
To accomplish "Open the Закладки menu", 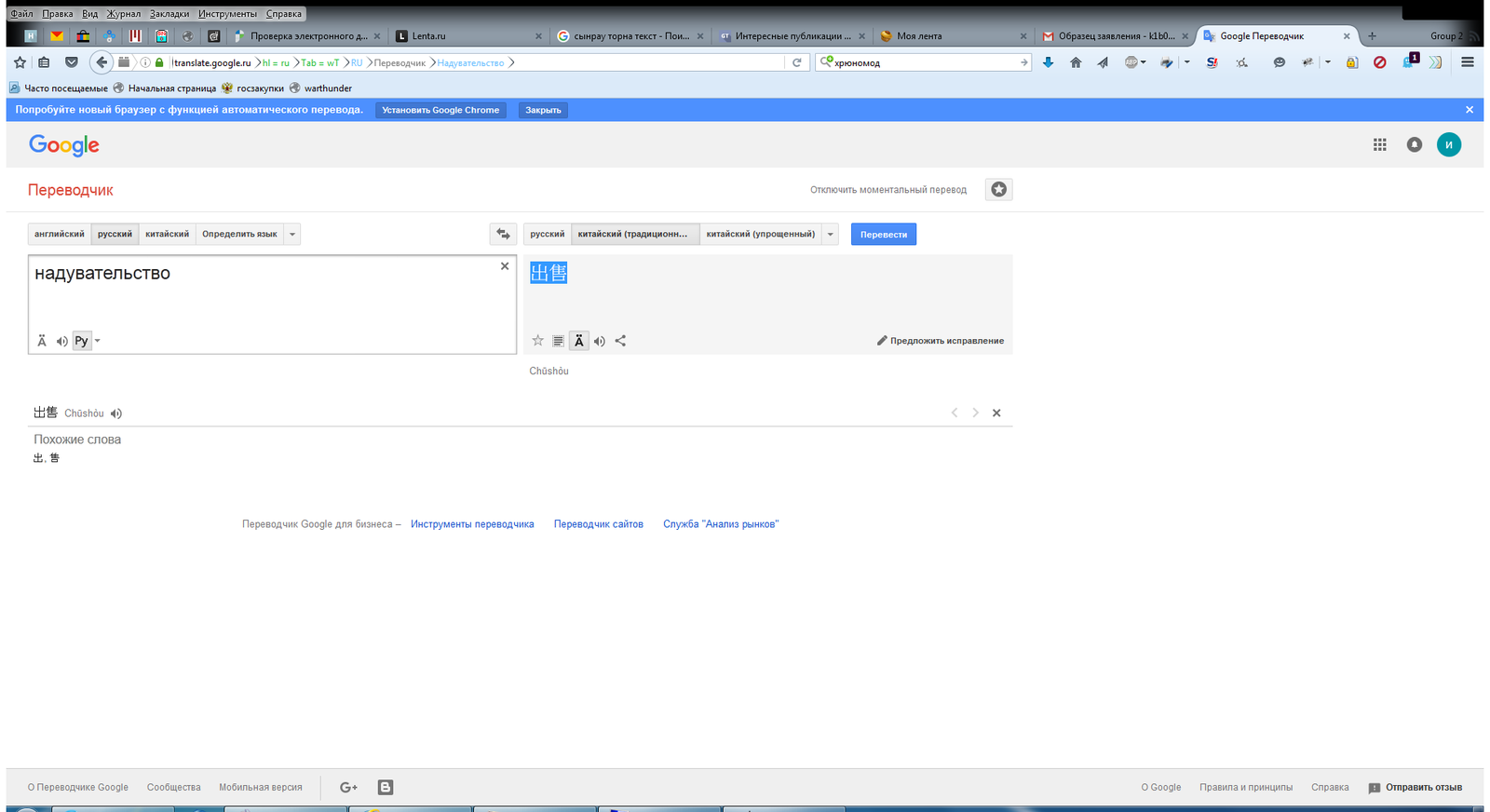I will pyautogui.click(x=169, y=14).
